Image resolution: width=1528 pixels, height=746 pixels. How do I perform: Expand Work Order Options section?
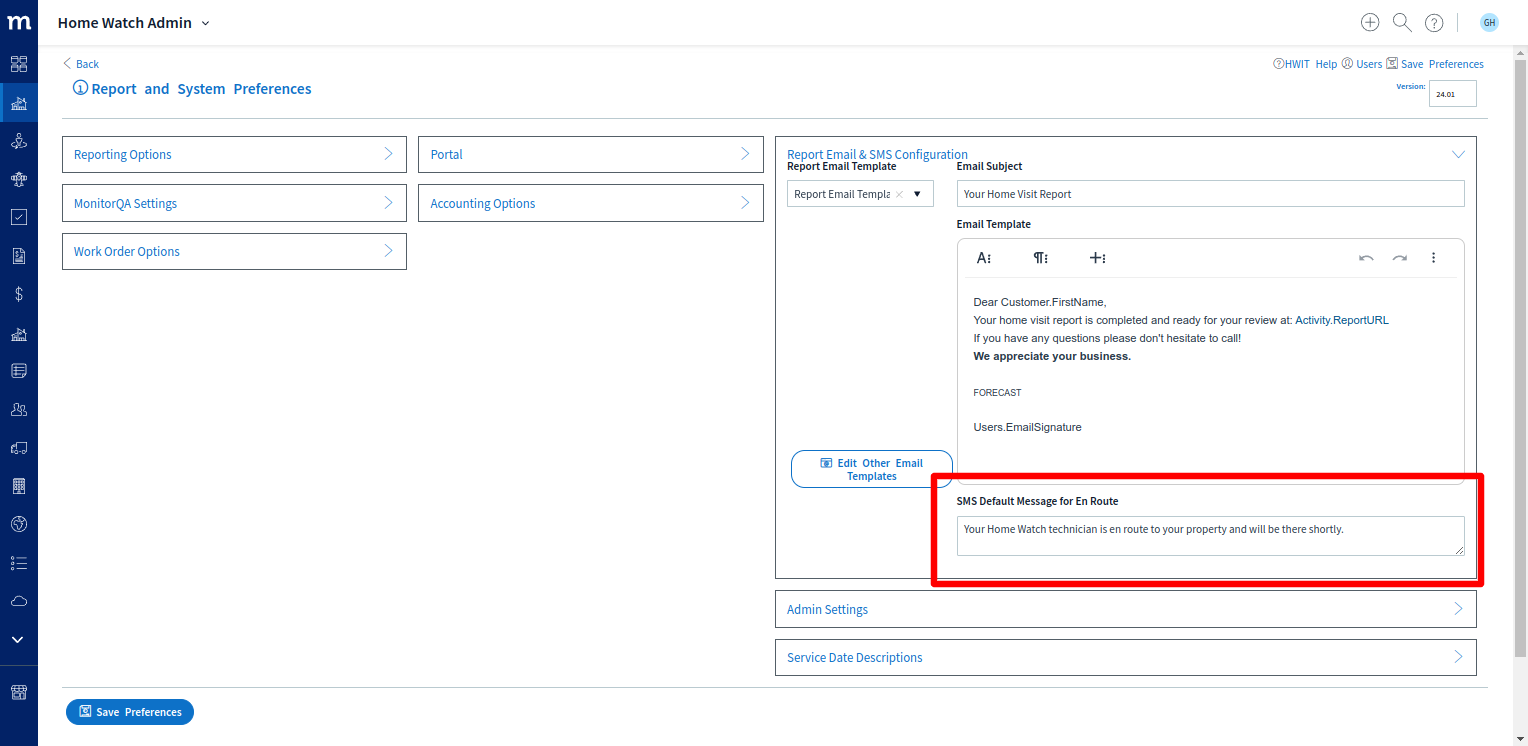(234, 251)
